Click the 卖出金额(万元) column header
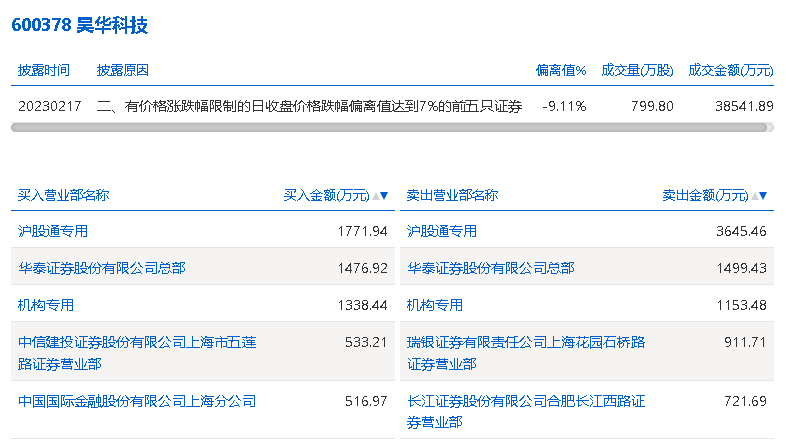The image size is (786, 444). tap(705, 196)
